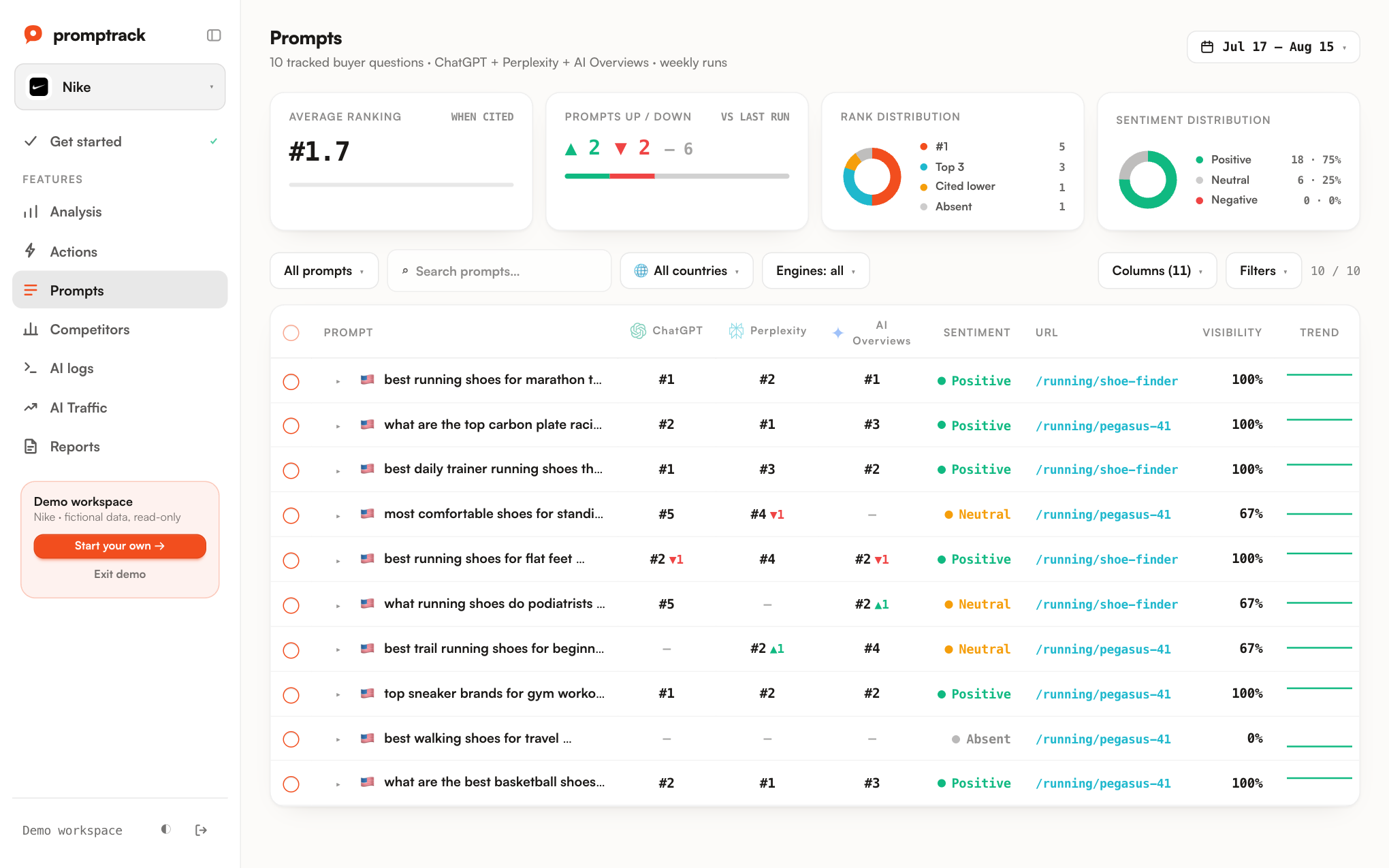The width and height of the screenshot is (1389, 868).
Task: Click the Get started checkmark icon
Action: click(31, 142)
